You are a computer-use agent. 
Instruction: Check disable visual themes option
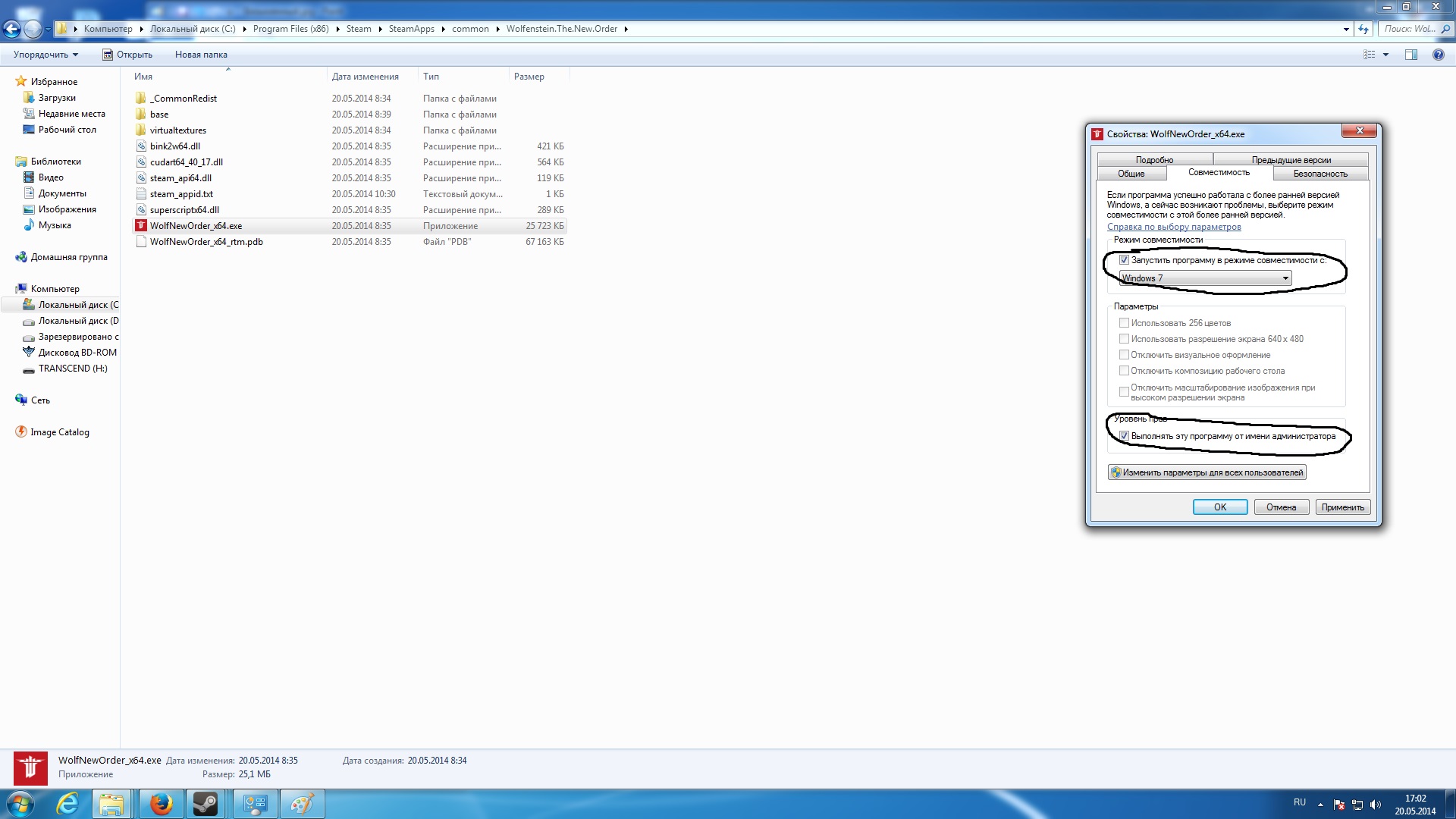tap(1125, 355)
